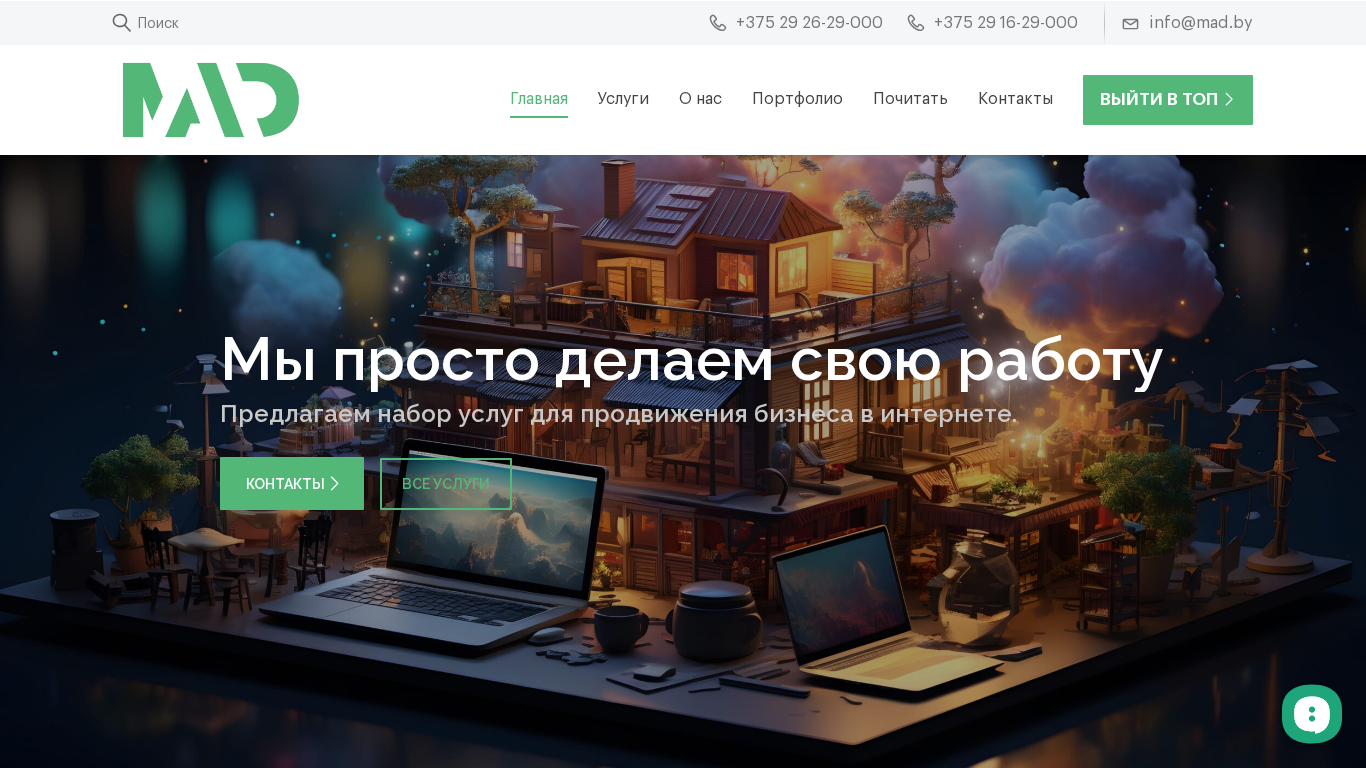The height and width of the screenshot is (768, 1366).
Task: Open the chat widget icon
Action: (x=1312, y=714)
